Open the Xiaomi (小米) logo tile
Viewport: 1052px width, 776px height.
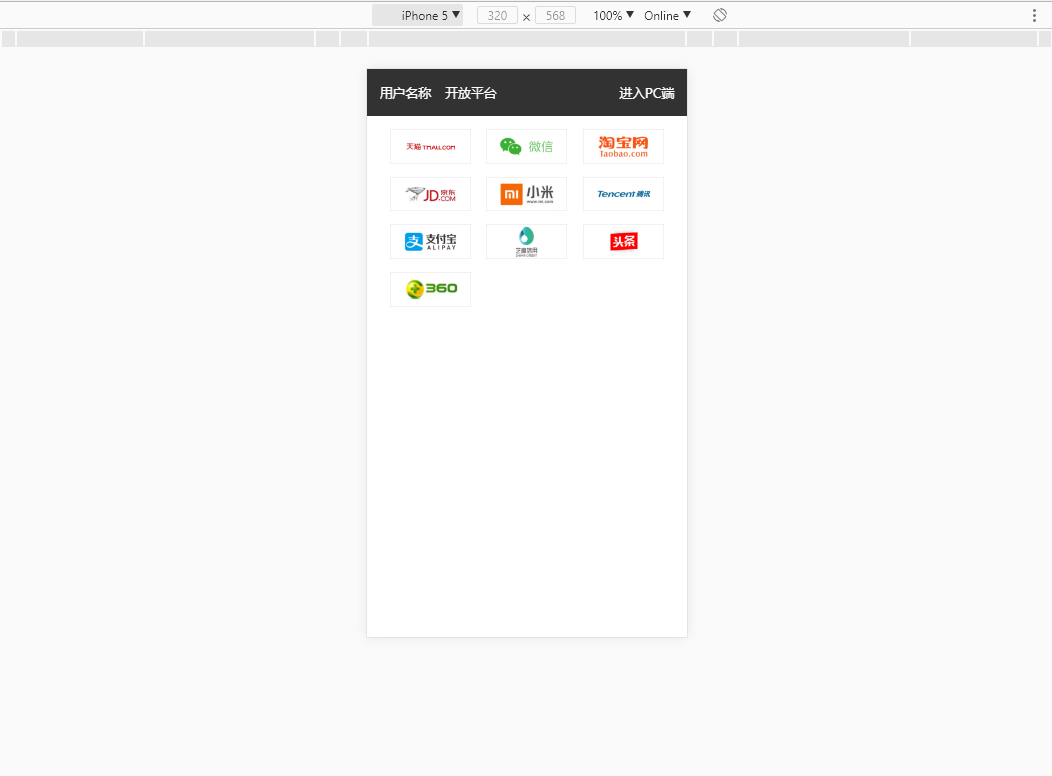[527, 195]
